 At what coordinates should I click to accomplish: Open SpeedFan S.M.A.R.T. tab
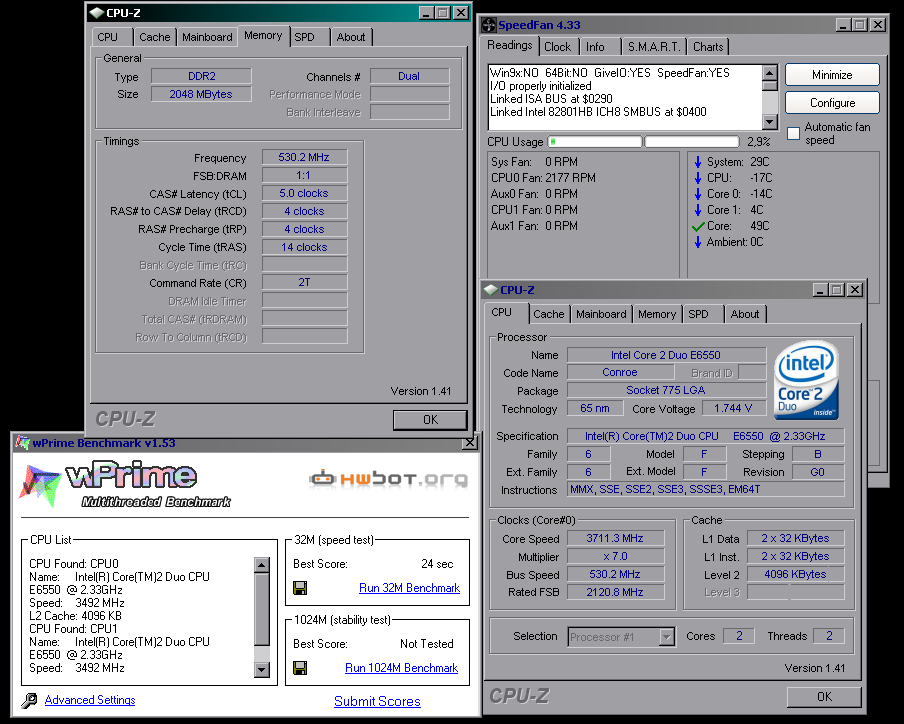pyautogui.click(x=654, y=47)
